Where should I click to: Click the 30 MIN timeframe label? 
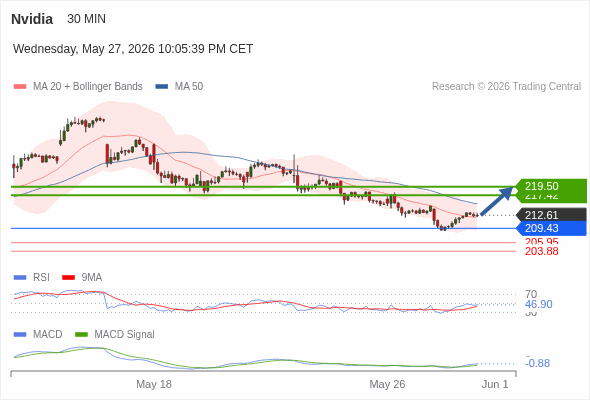point(87,19)
